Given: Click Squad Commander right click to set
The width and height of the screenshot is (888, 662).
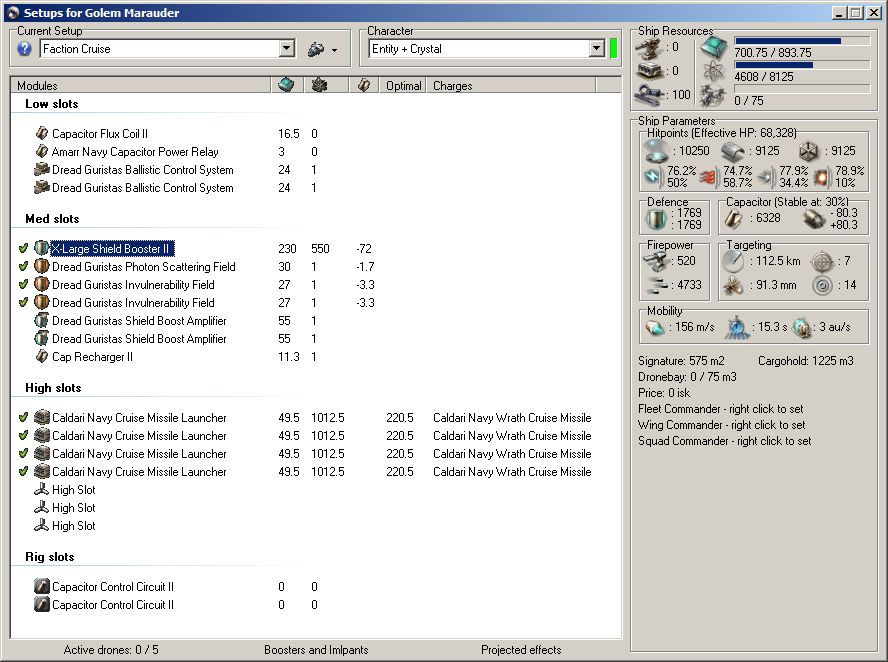Looking at the screenshot, I should (x=724, y=441).
